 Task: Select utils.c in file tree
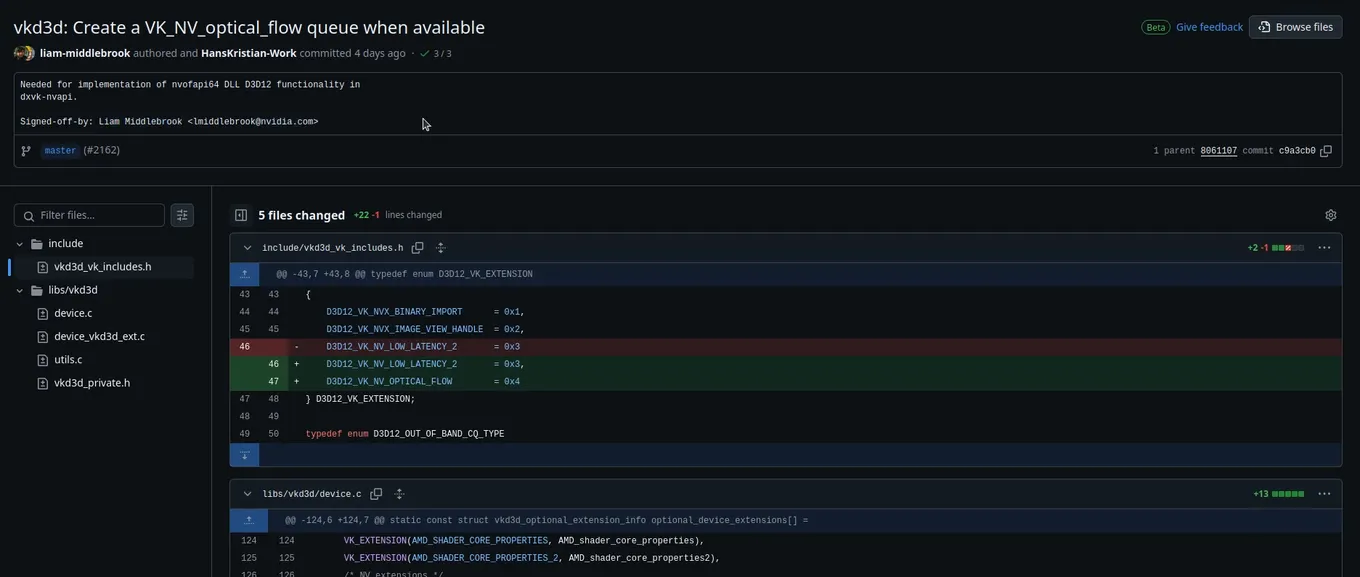point(68,360)
